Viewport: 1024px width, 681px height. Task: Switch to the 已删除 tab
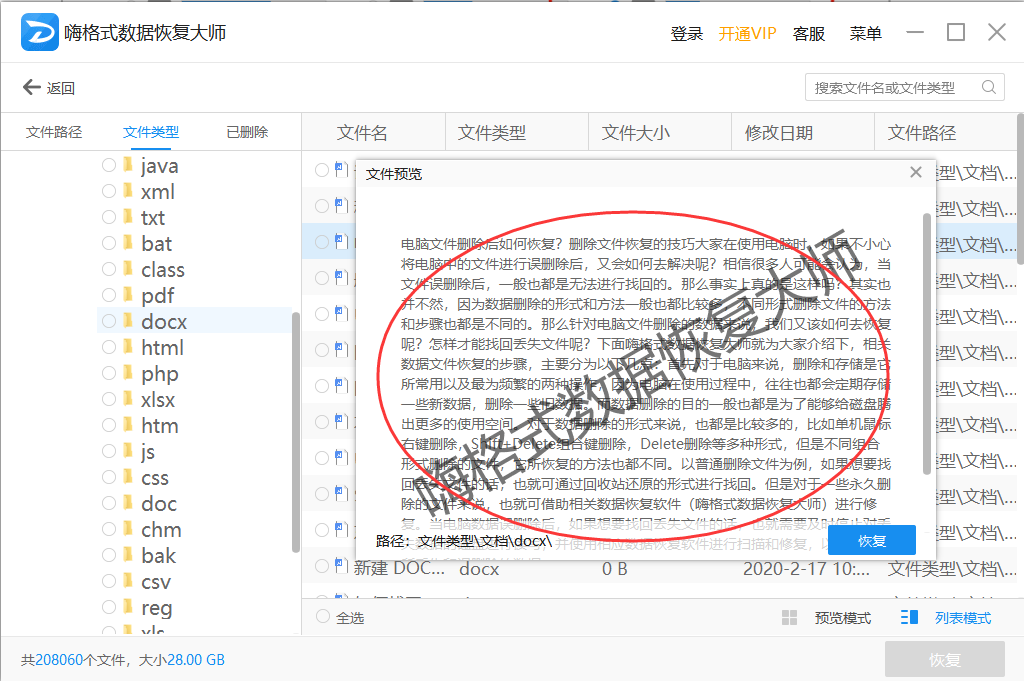click(247, 132)
